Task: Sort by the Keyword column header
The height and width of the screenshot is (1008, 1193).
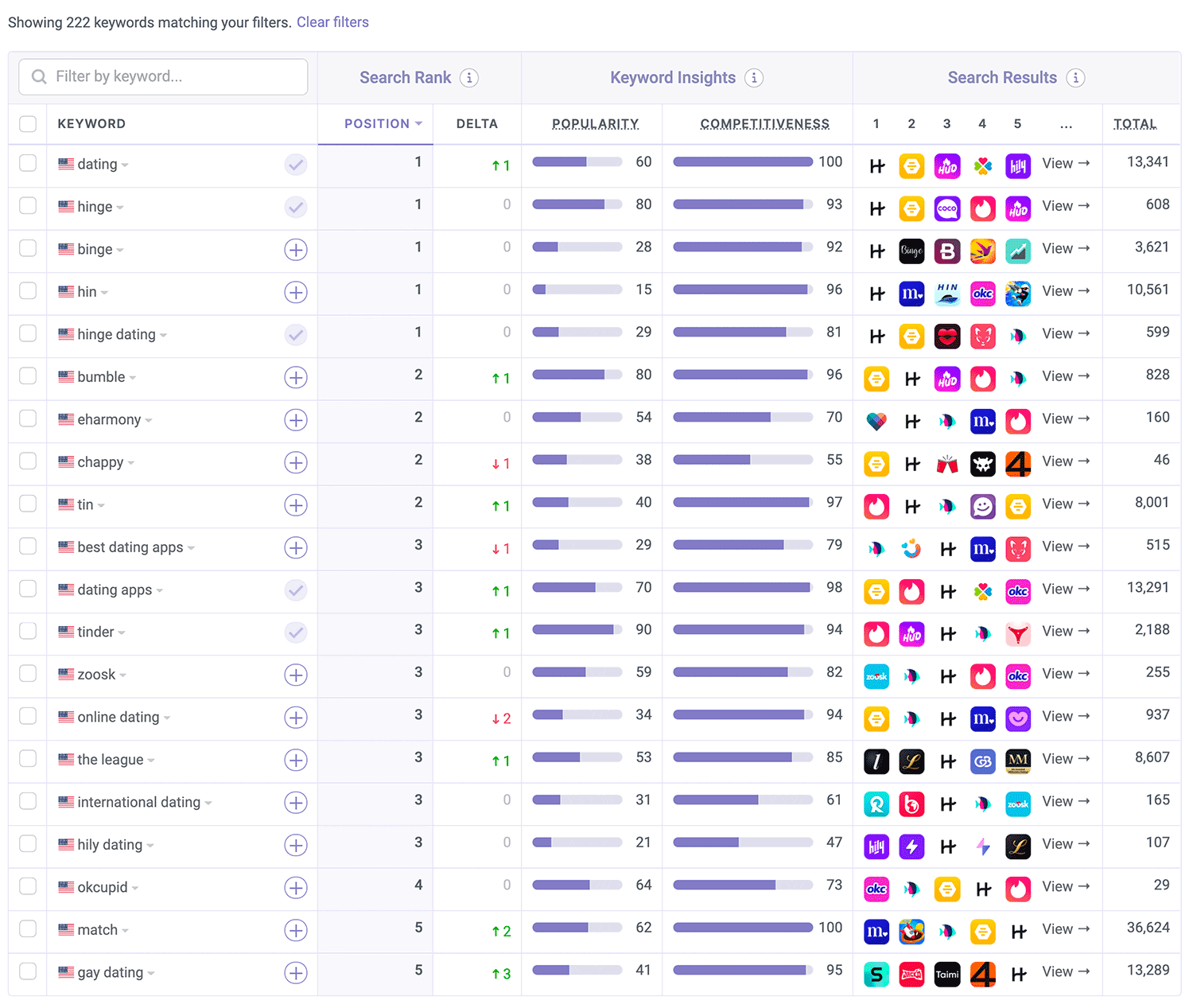Action: 91,124
